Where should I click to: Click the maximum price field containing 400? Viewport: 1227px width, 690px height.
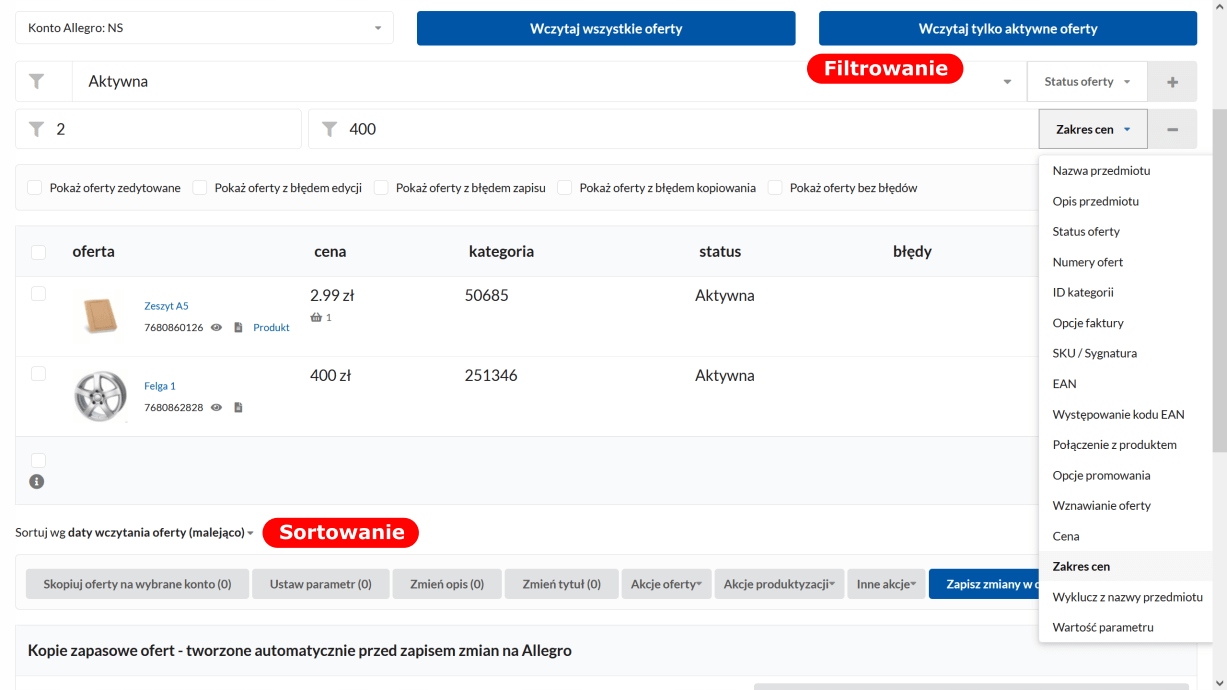pos(673,129)
